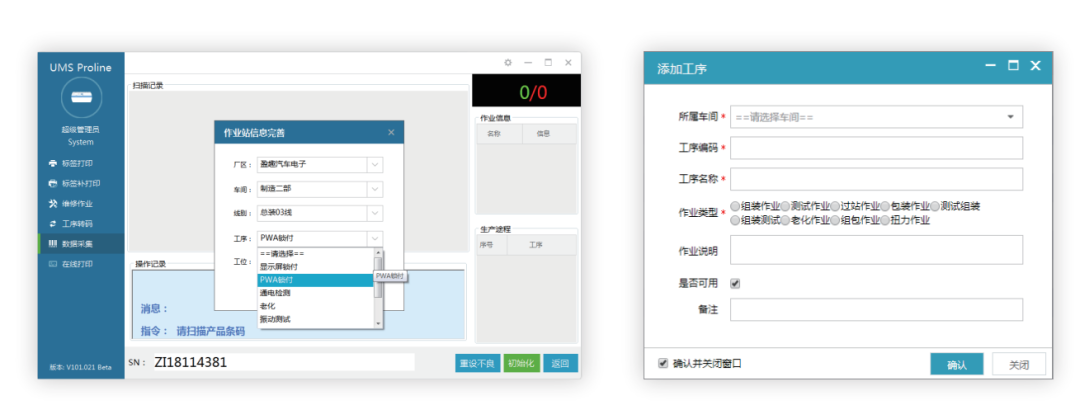
Task: Select the 测试组装 radio button
Action: tap(935, 206)
